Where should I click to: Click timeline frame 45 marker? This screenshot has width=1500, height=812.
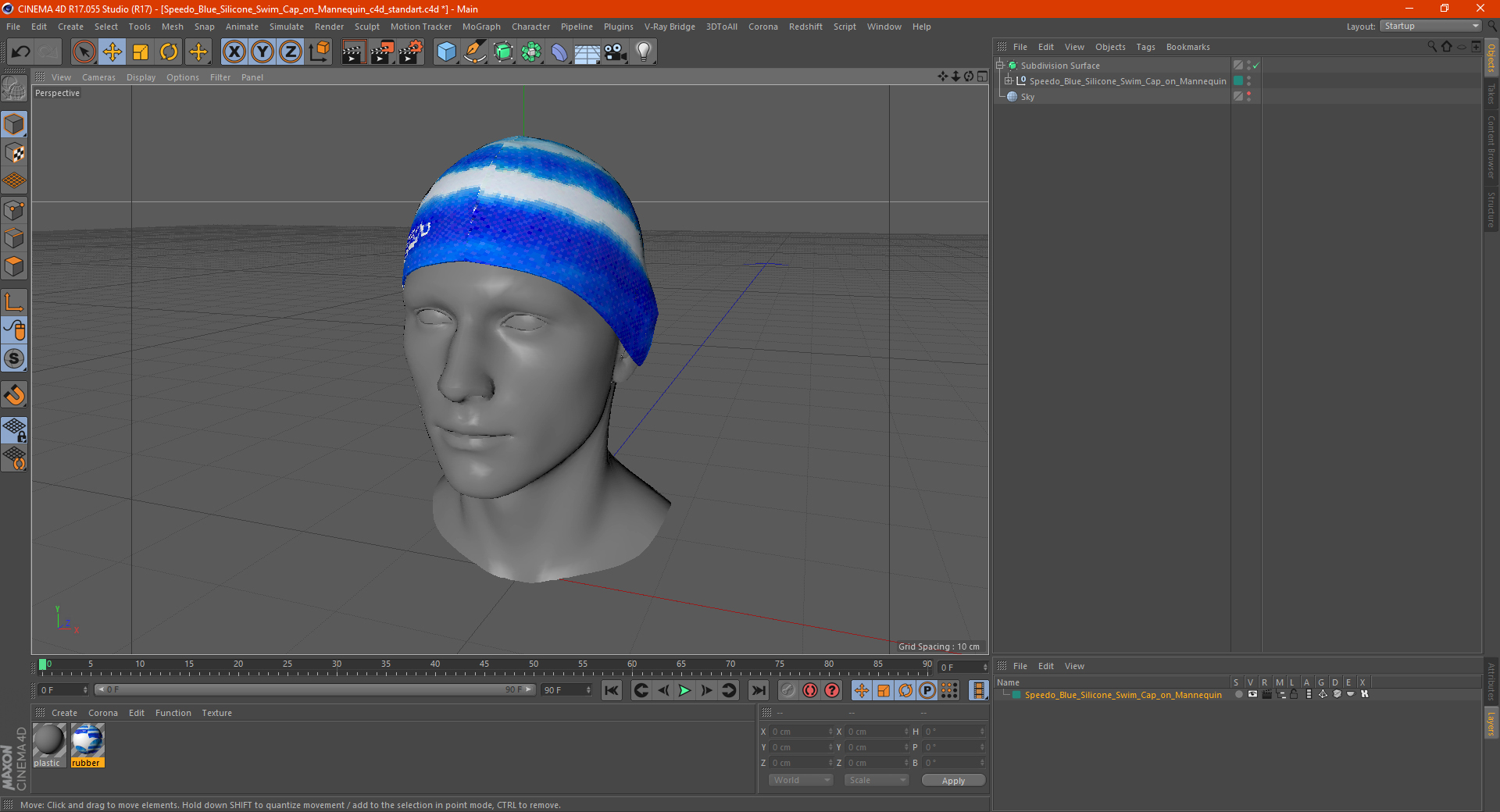click(x=484, y=664)
